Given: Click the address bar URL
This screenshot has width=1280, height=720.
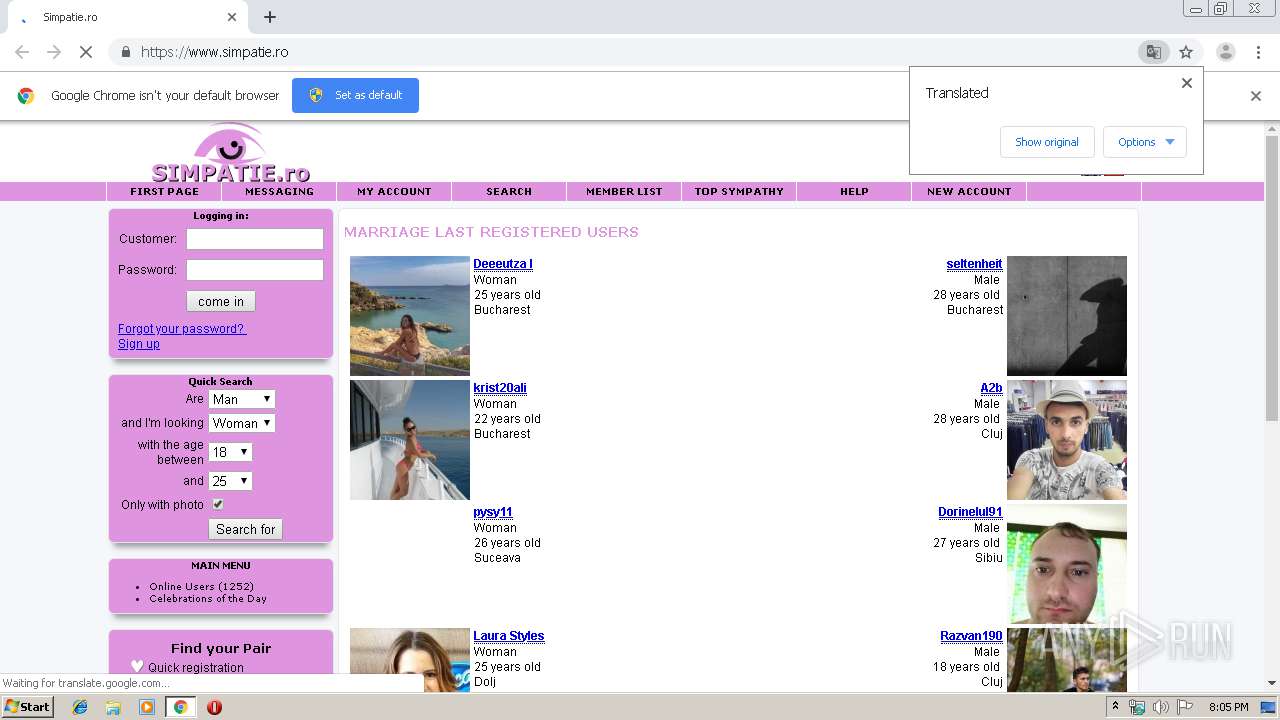Looking at the screenshot, I should (x=215, y=52).
